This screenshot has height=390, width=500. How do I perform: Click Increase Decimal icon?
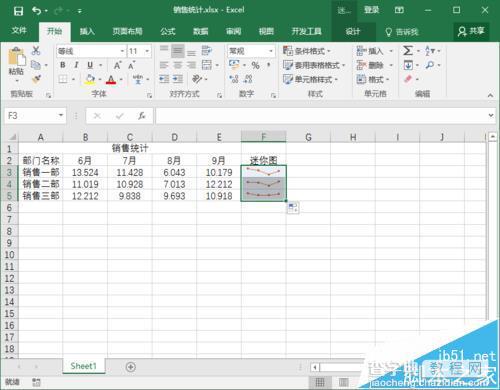234,79
